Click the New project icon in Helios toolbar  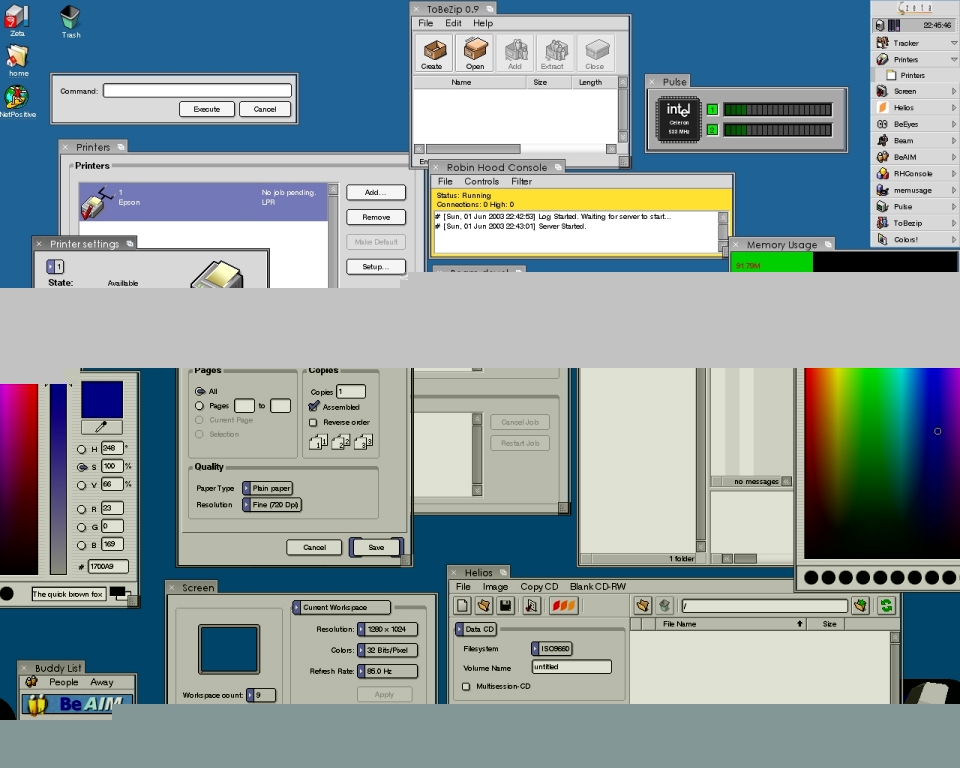coord(462,606)
